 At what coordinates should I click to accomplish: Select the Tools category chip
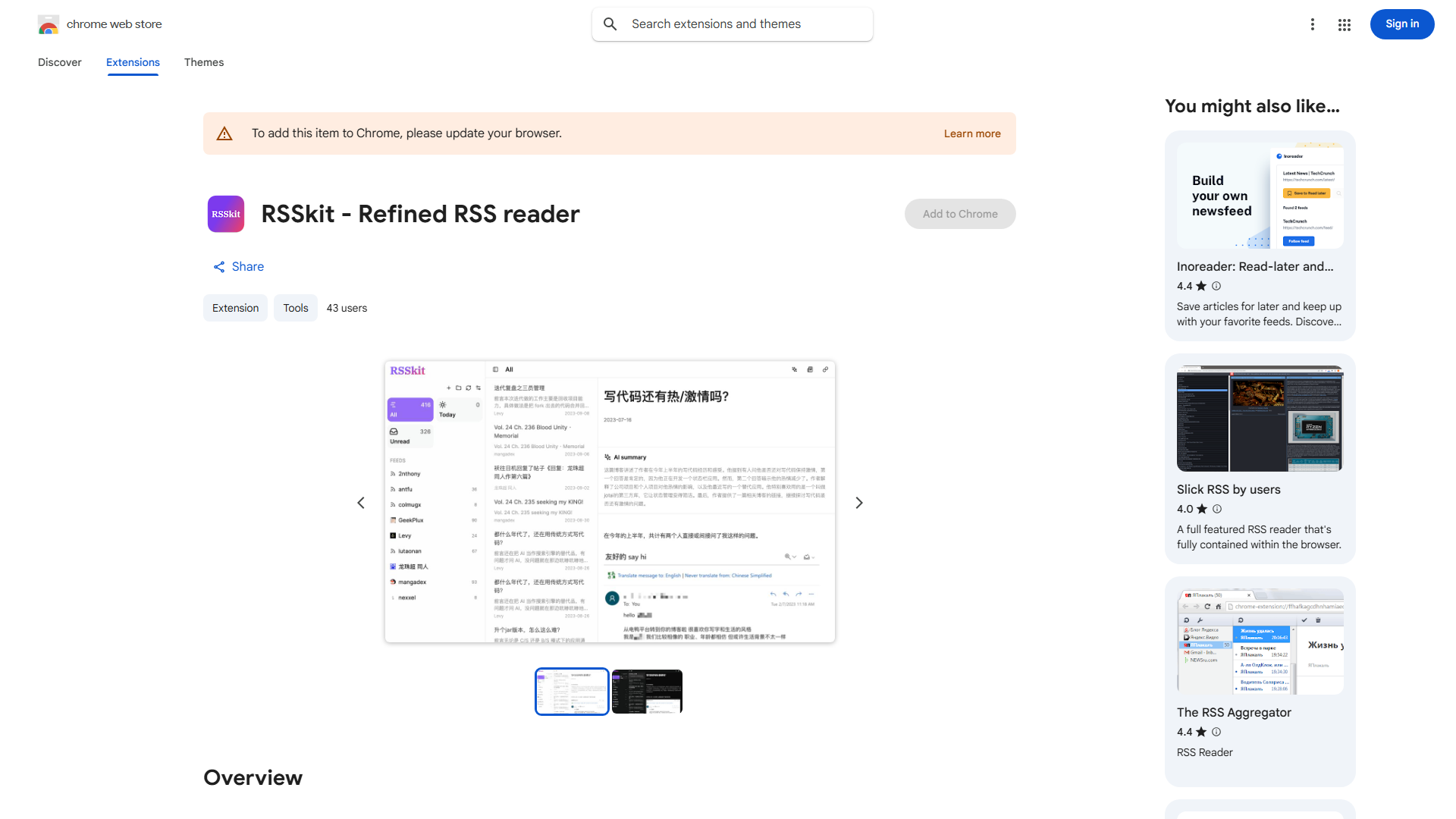(x=295, y=308)
